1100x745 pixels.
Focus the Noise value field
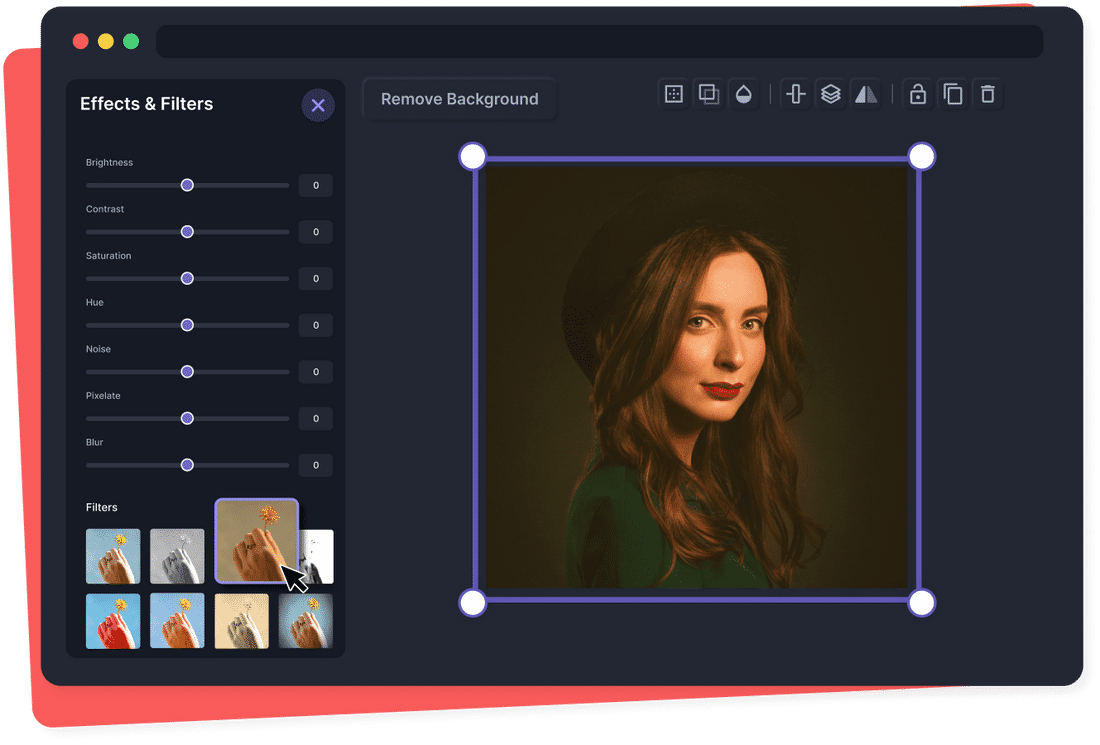coord(316,372)
